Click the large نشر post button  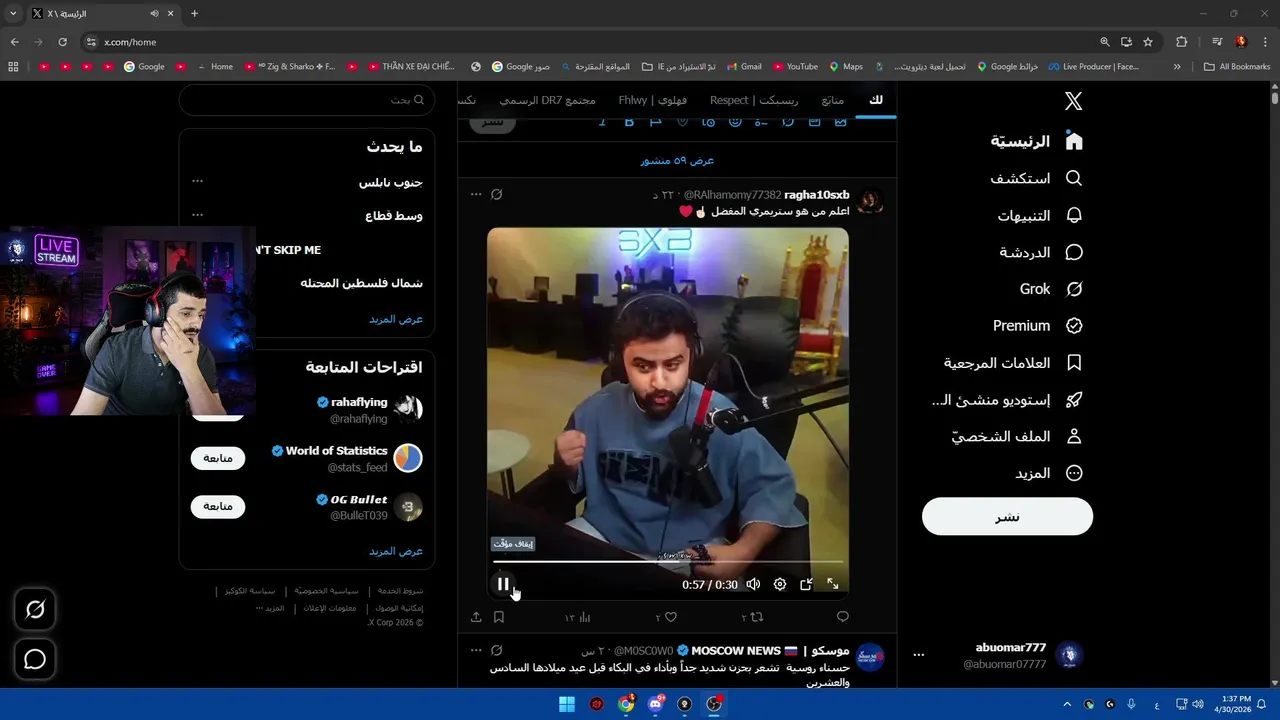(1007, 516)
